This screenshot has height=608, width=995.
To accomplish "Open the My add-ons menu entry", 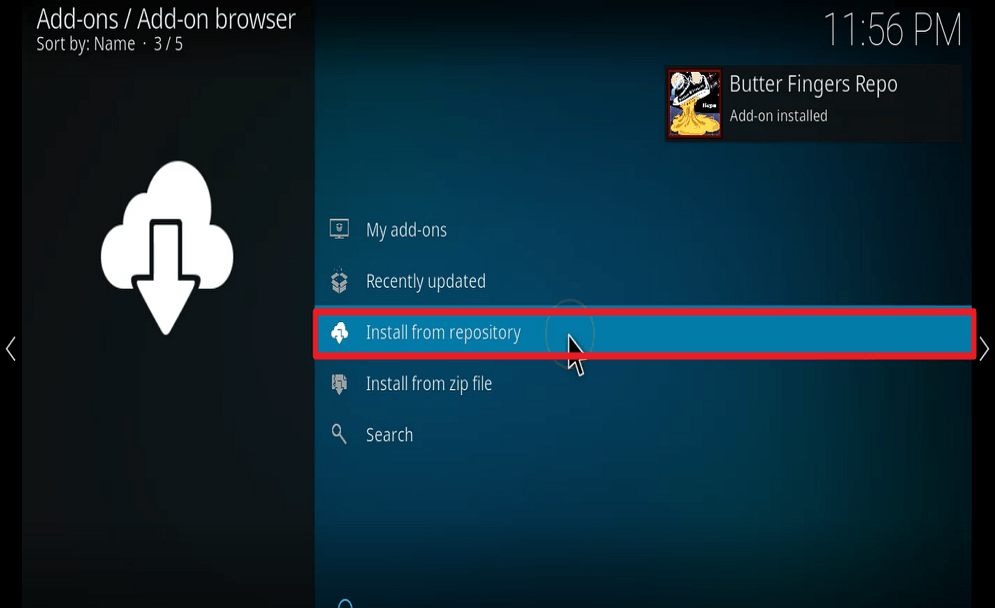I will coord(643,230).
